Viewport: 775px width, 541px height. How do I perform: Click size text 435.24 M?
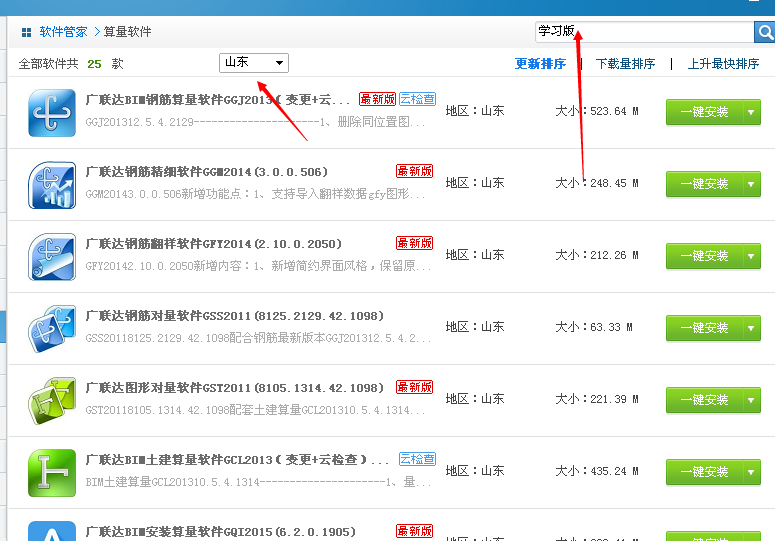click(614, 471)
